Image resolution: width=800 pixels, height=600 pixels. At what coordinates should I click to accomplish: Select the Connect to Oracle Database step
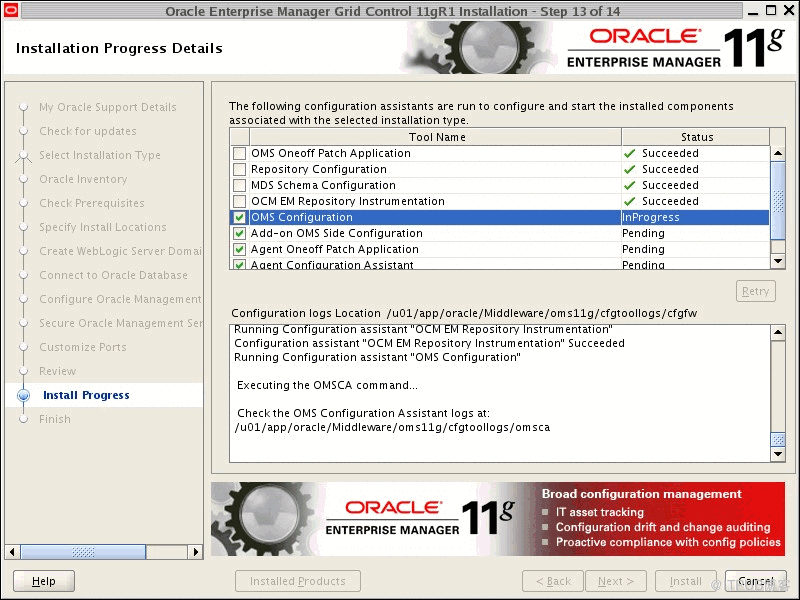point(113,276)
